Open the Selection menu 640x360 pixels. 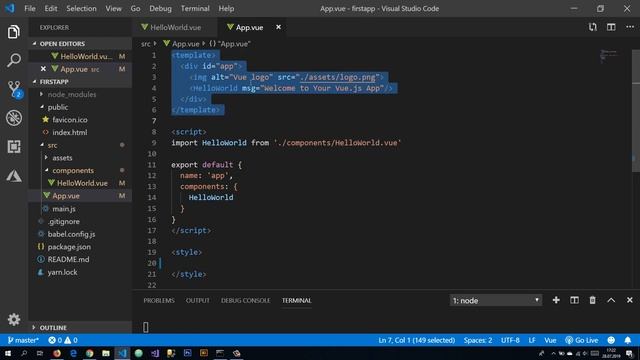pos(81,8)
